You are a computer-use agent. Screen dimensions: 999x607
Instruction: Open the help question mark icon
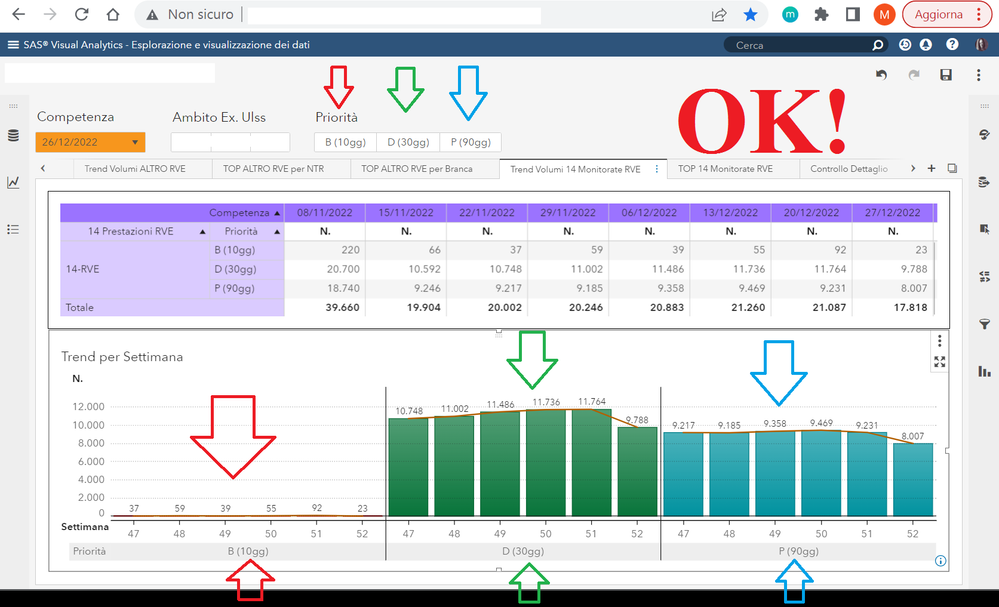952,45
